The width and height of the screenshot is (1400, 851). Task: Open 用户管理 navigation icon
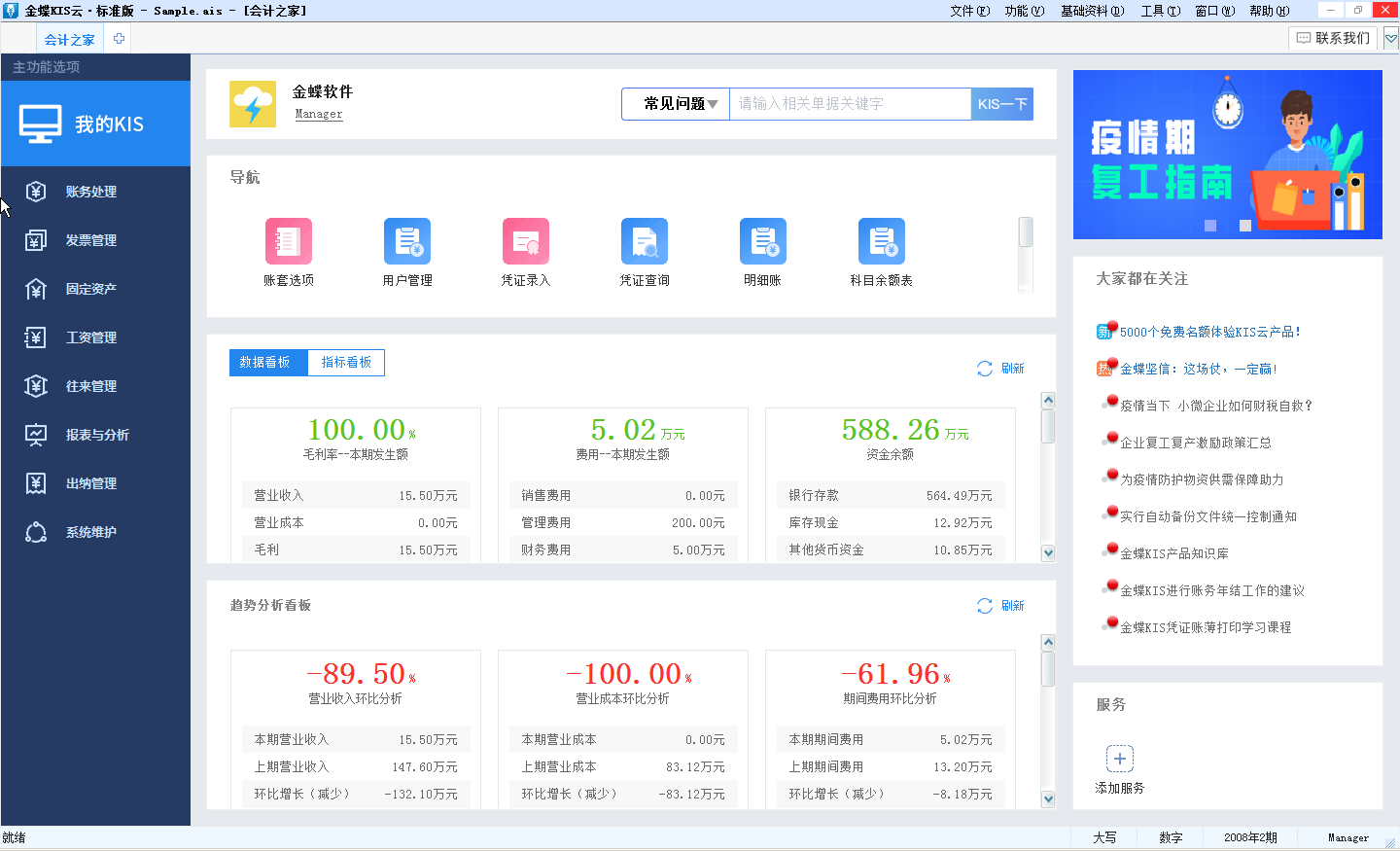407,241
